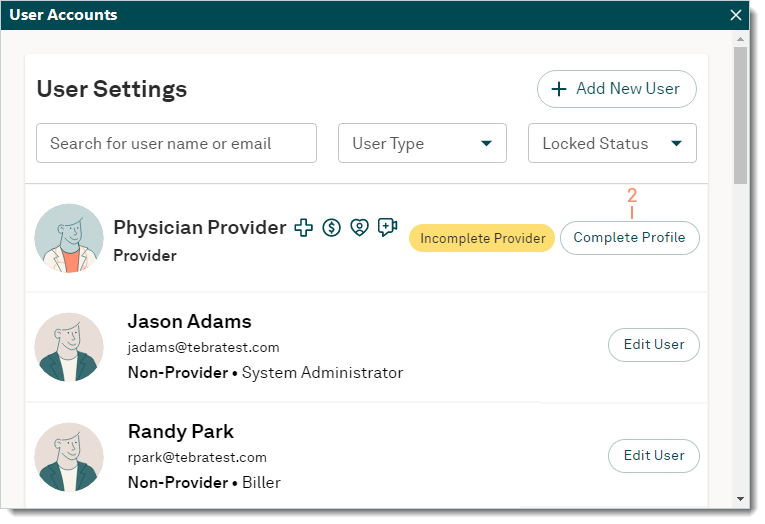The image size is (765, 524).
Task: Open the User Type dropdown
Action: [422, 144]
